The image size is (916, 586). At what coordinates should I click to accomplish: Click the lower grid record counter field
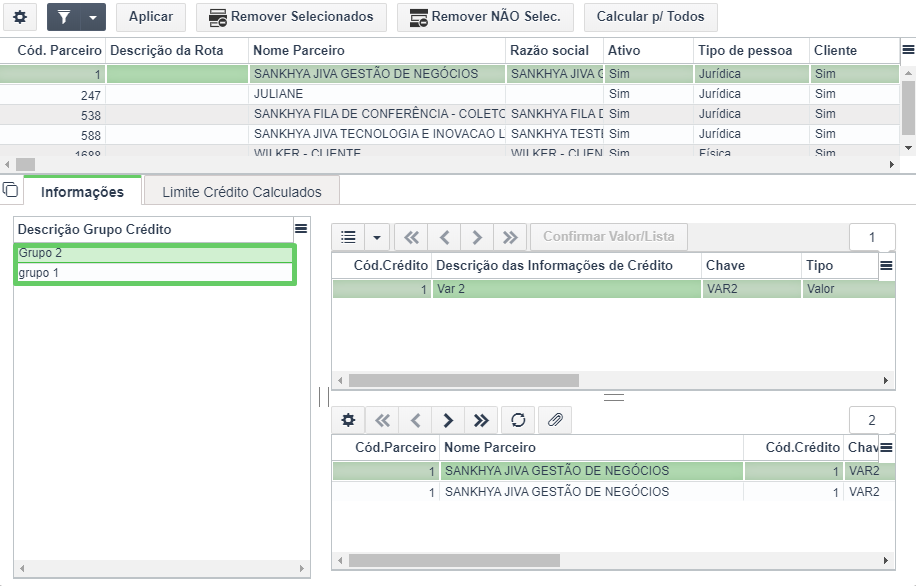pos(872,420)
